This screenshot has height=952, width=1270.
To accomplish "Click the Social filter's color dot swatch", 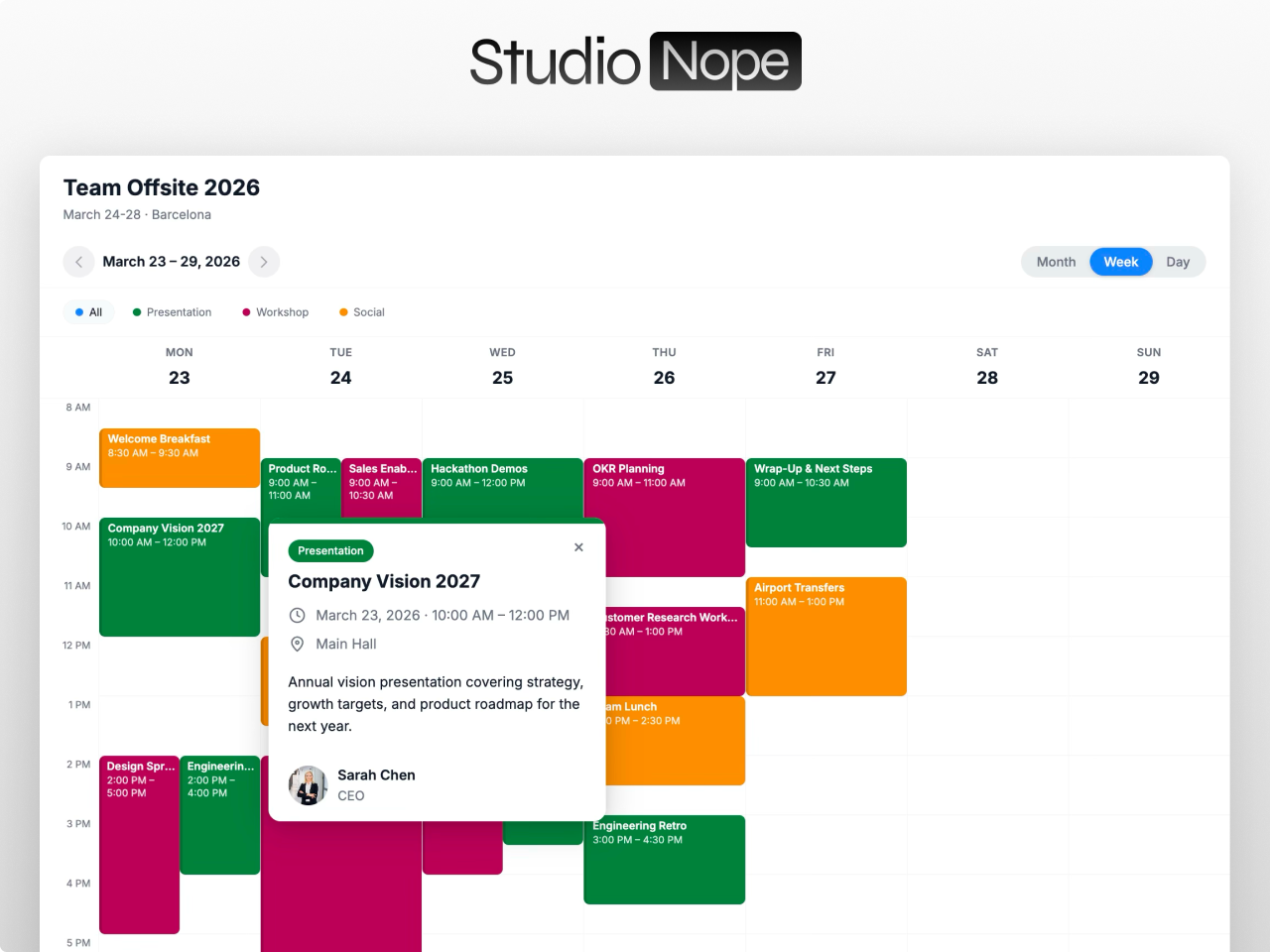I will [x=342, y=311].
